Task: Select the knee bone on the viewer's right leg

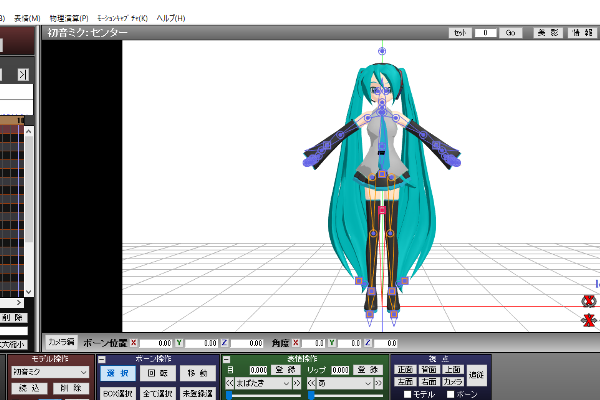Action: [390, 233]
